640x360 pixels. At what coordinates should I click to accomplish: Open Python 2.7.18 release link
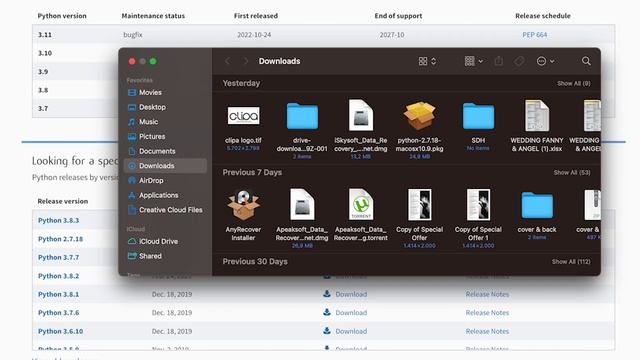[x=60, y=239]
